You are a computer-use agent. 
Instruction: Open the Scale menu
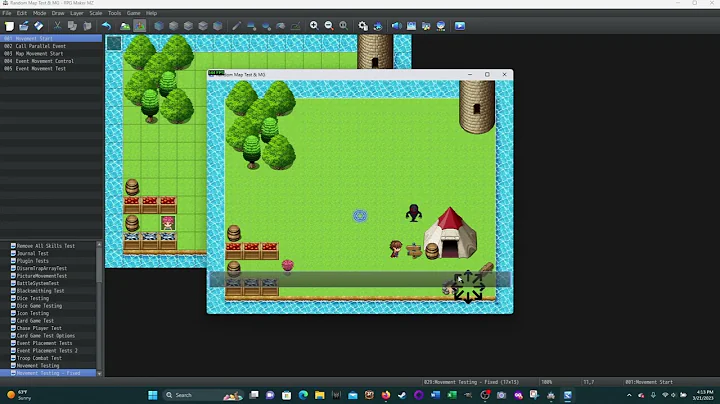(96, 13)
